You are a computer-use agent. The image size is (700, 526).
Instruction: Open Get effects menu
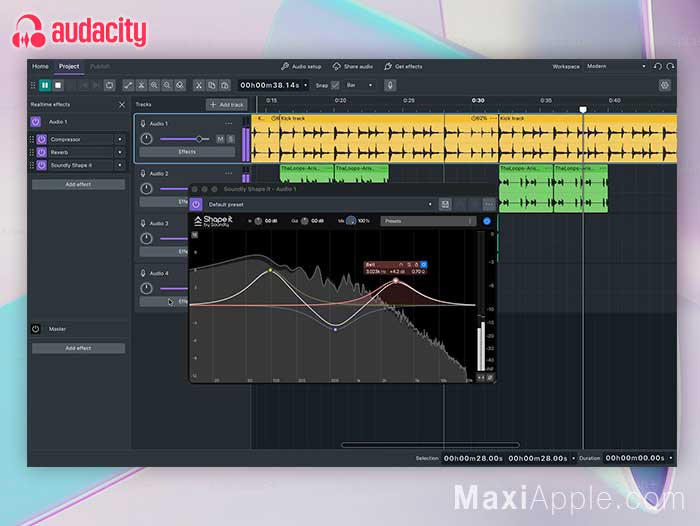click(x=403, y=67)
